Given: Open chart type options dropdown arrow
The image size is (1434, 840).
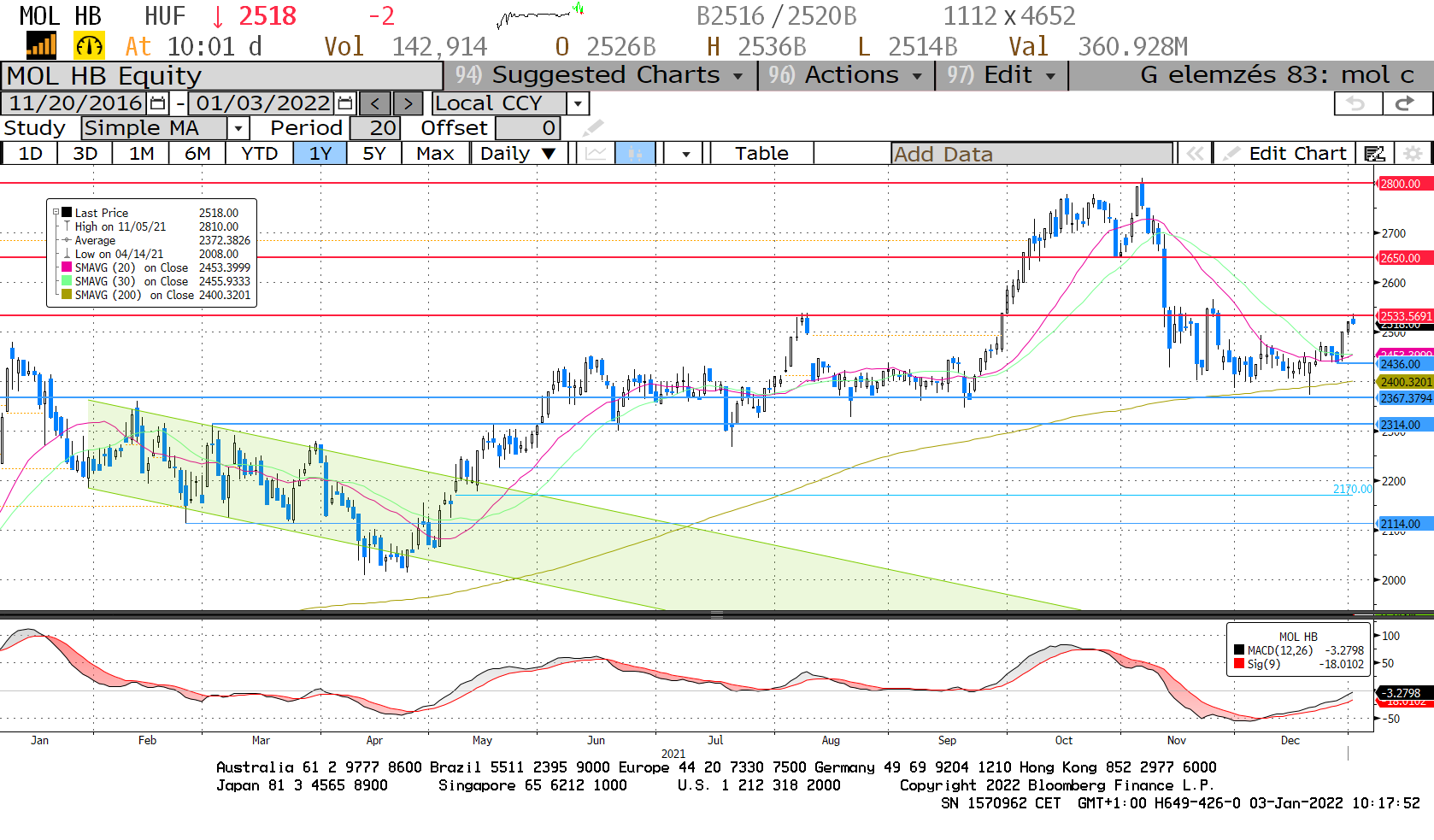Looking at the screenshot, I should (x=686, y=153).
